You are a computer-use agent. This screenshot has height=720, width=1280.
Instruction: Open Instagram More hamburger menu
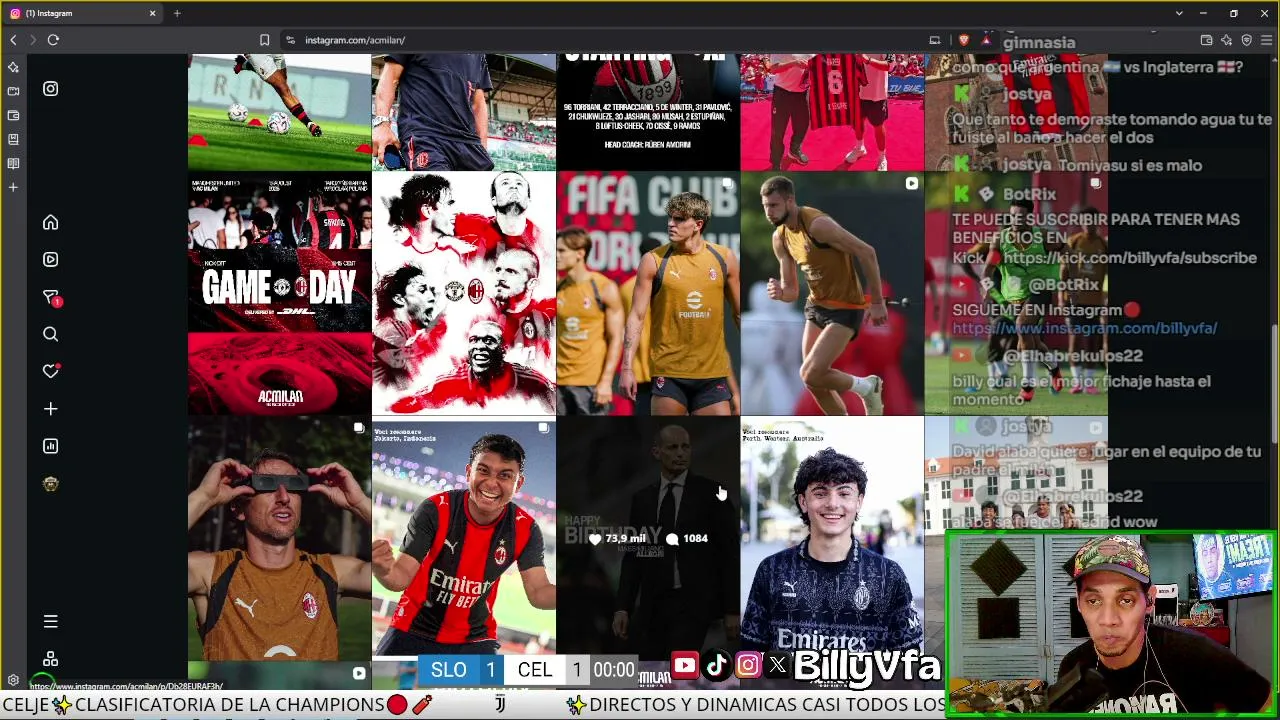click(x=50, y=621)
